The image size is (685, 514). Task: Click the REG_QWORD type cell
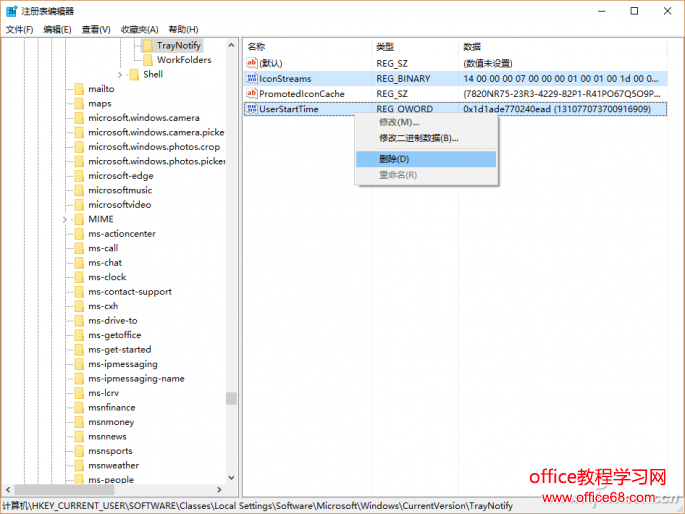(x=405, y=109)
